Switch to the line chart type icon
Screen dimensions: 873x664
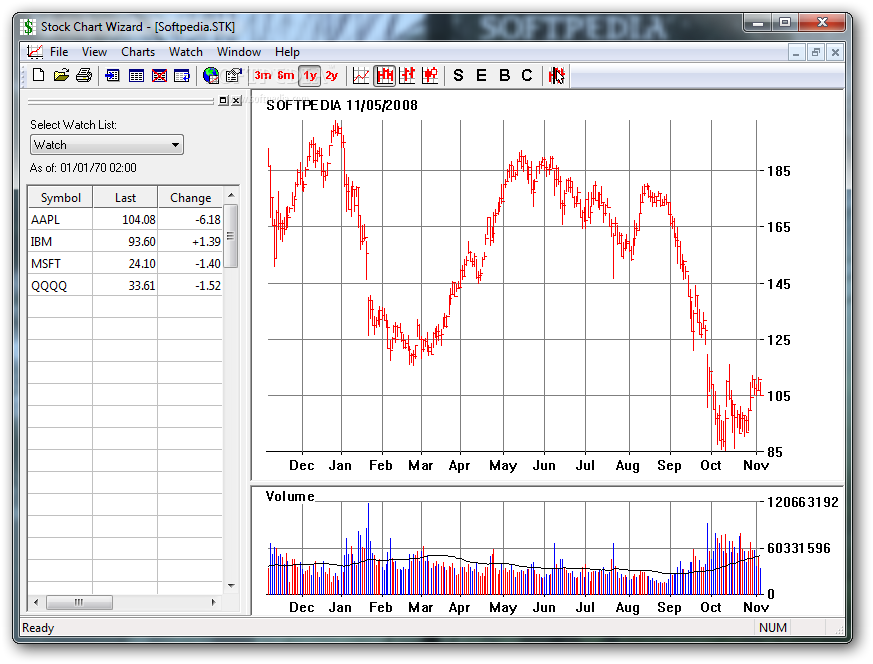pos(361,75)
